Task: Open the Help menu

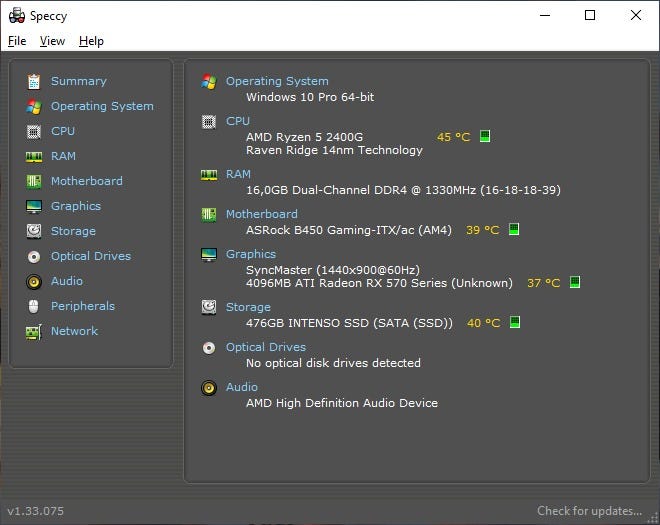Action: [x=91, y=41]
